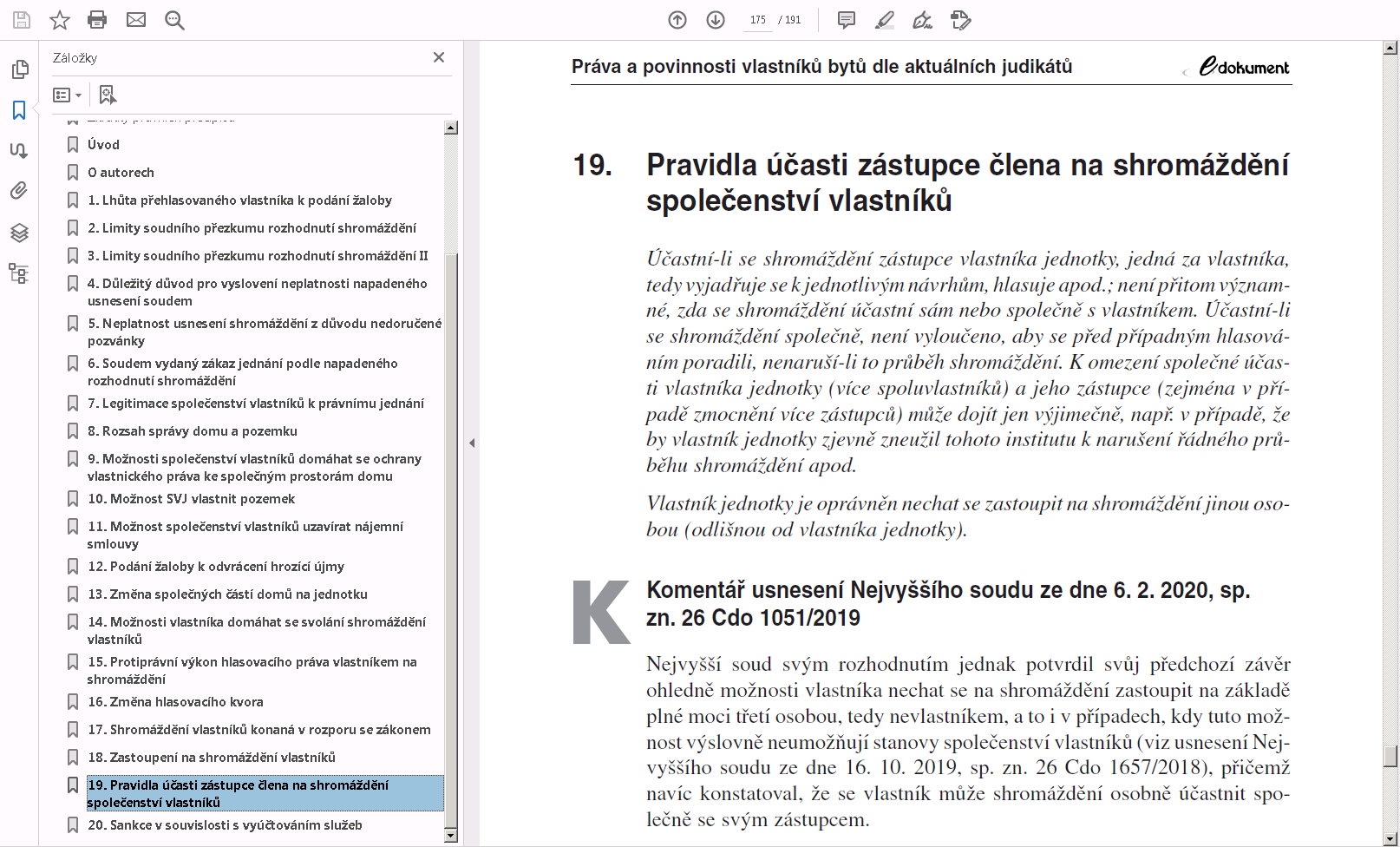Open bookmark 3. Limity soudního přezkumu II
Screen dimensions: 1400x847
click(x=258, y=256)
